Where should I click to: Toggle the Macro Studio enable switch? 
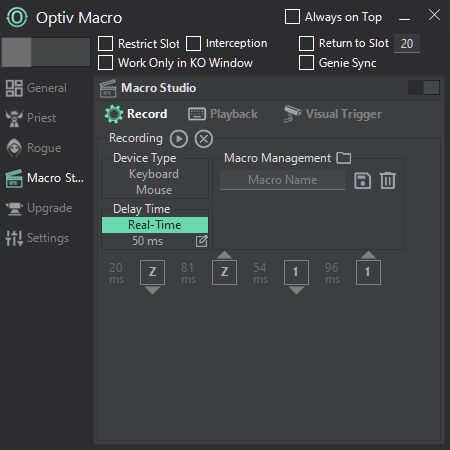[424, 88]
